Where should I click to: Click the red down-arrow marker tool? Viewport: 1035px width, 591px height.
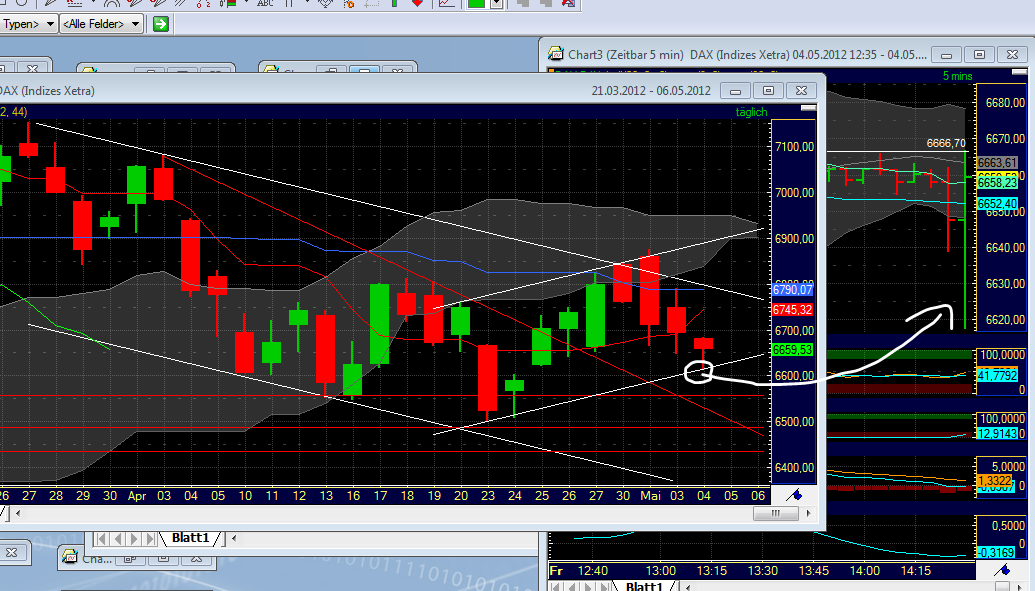(417, 3)
